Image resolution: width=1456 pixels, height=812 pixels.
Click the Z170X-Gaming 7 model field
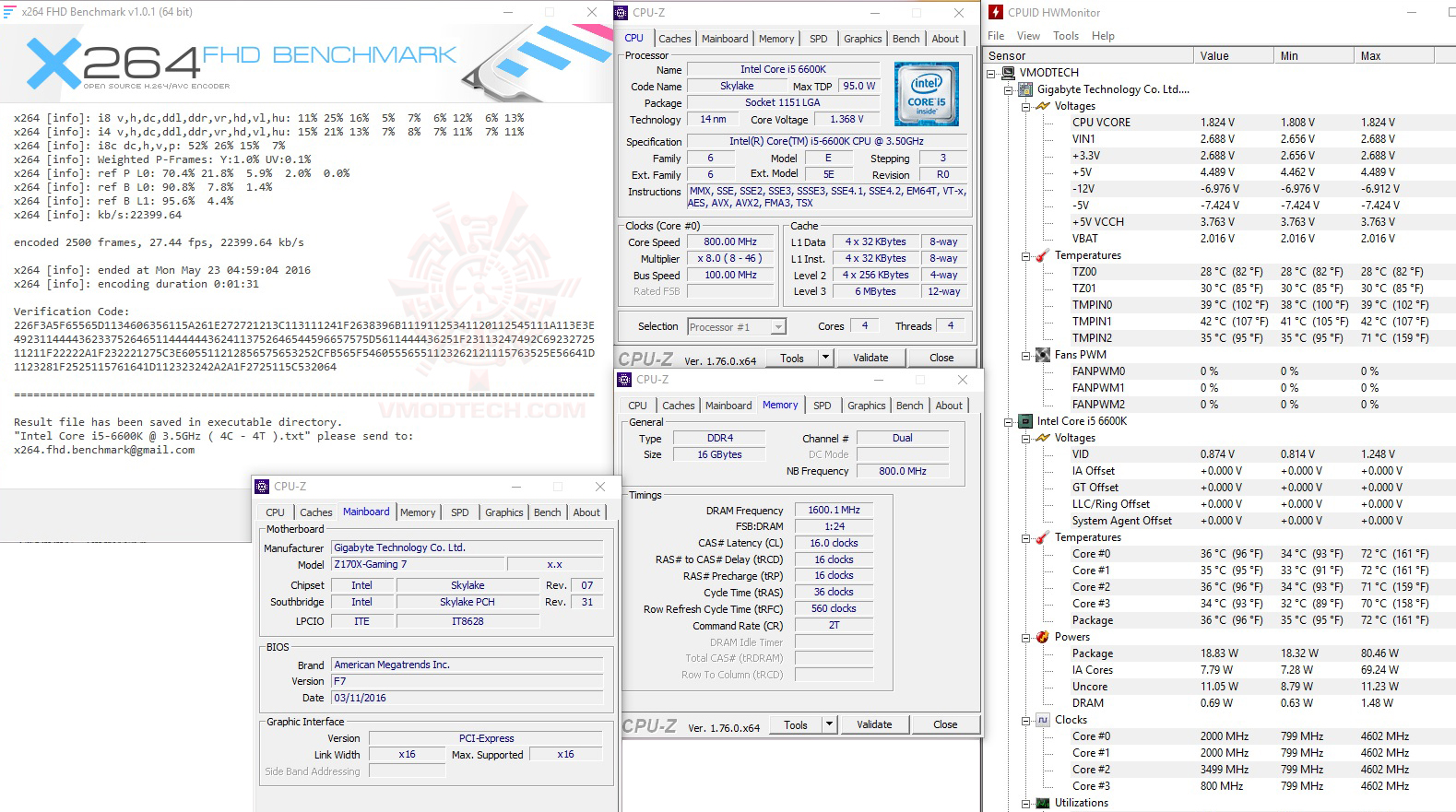point(417,564)
